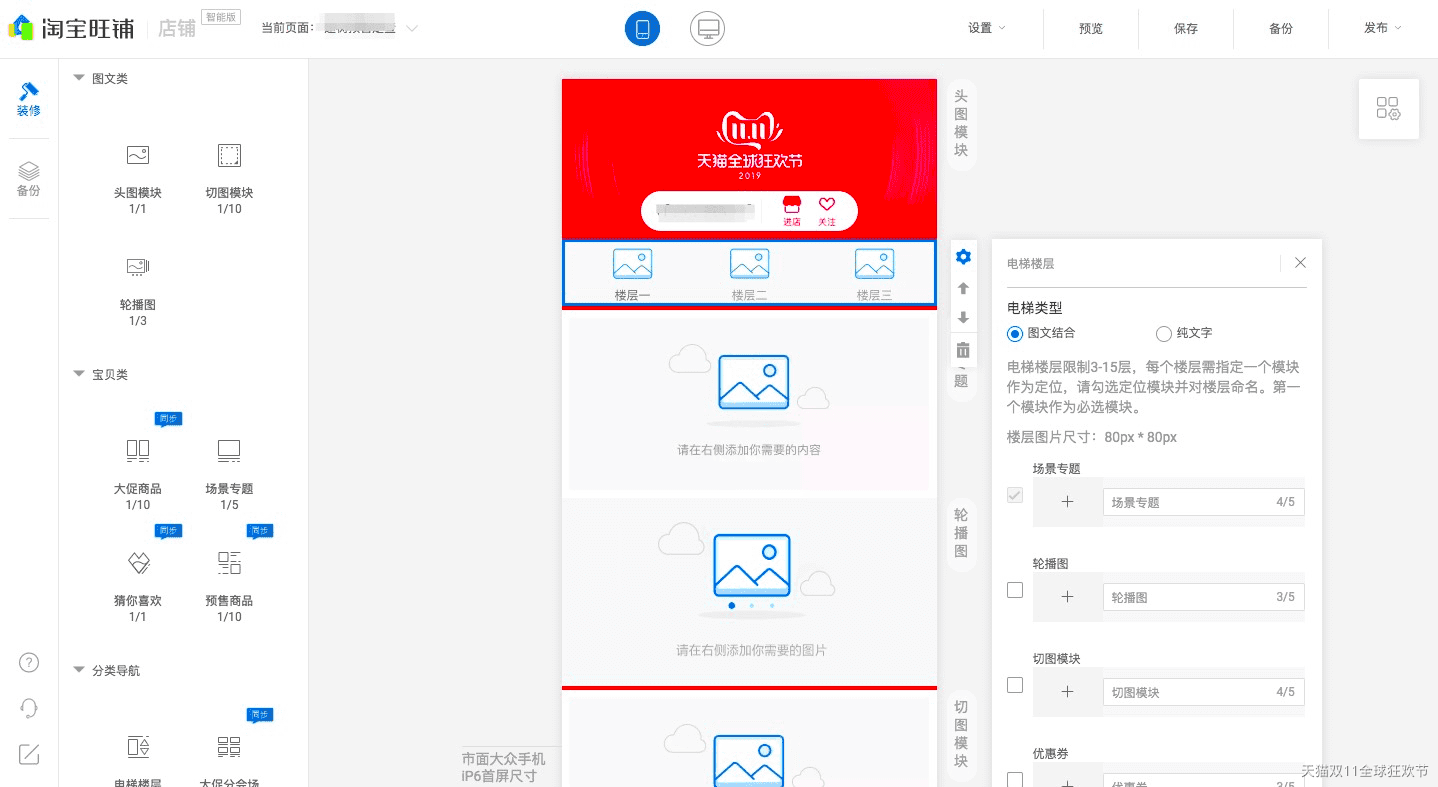Select 轮播图 side label beside the canvas
This screenshot has height=787, width=1438.
click(961, 533)
